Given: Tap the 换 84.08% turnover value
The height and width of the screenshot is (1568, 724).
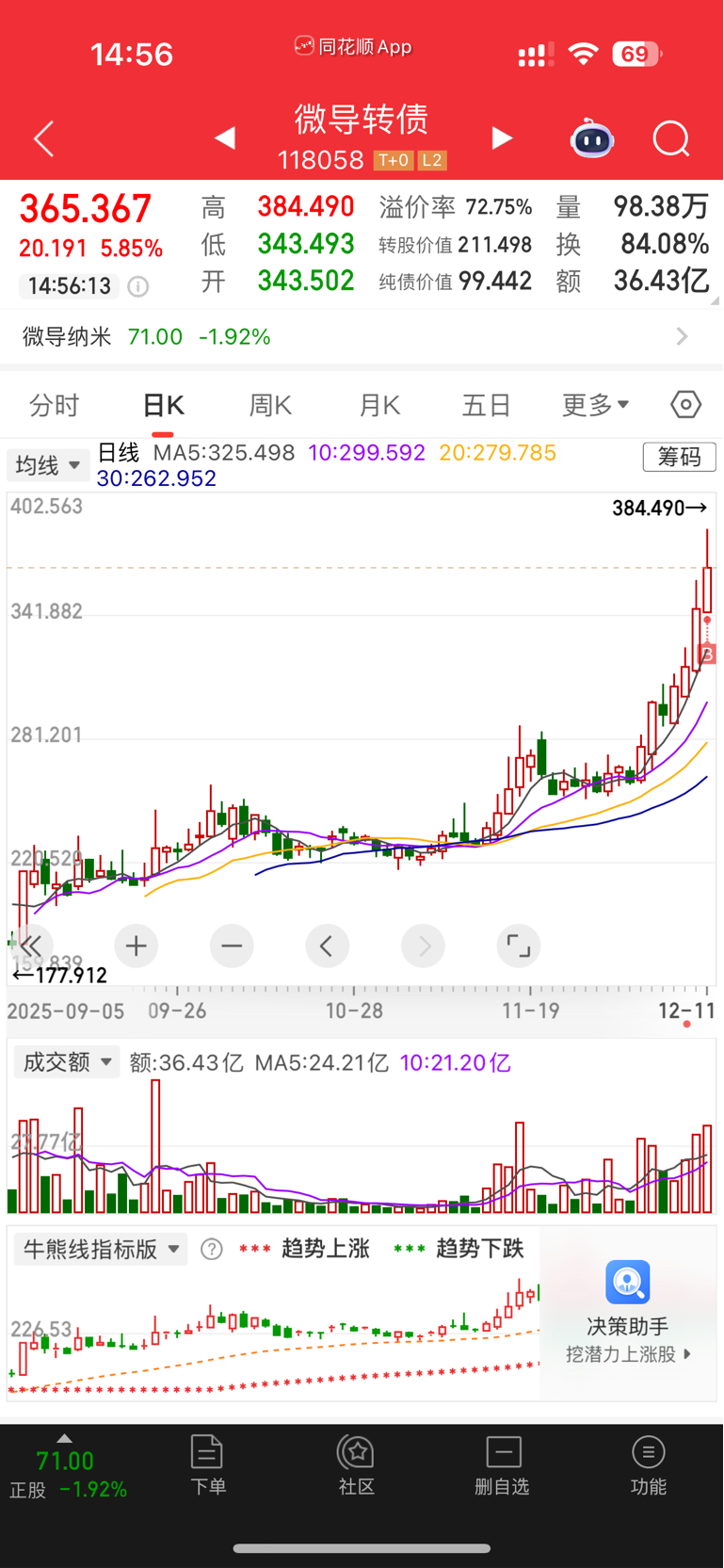Looking at the screenshot, I should [665, 245].
